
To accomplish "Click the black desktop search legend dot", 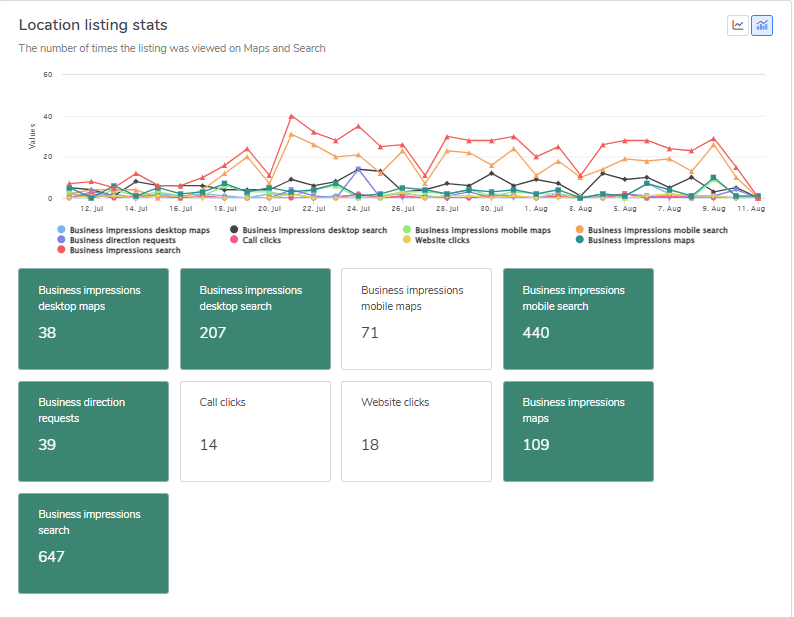I will tap(234, 230).
